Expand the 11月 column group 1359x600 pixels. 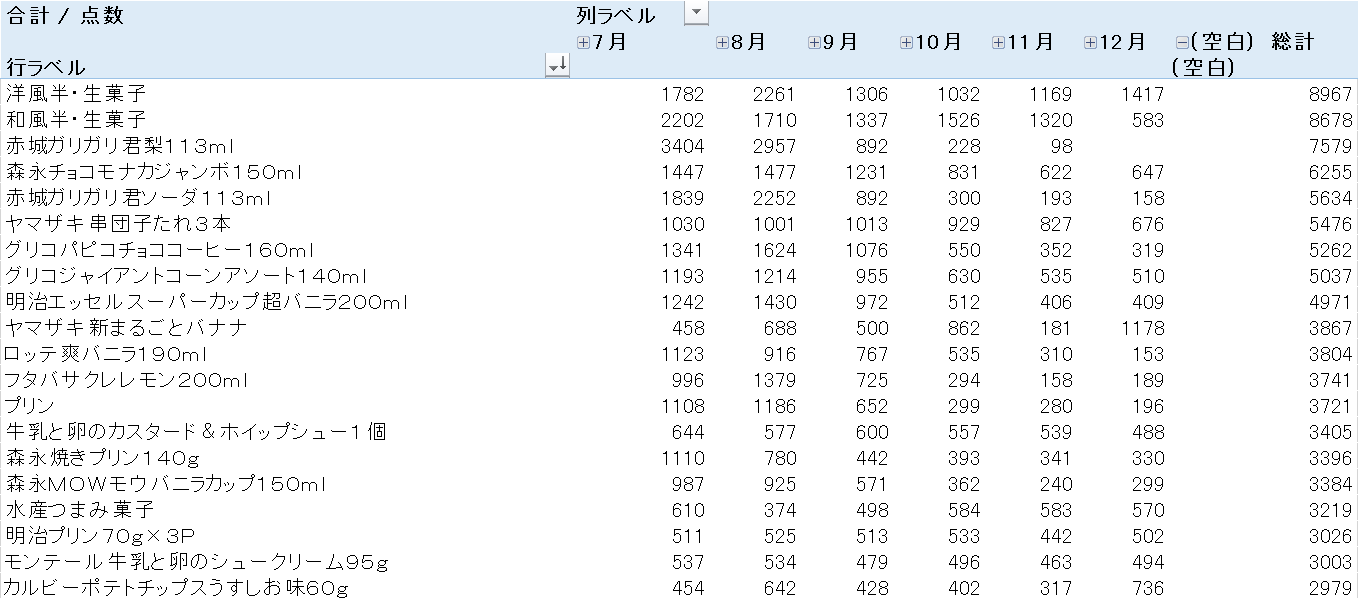[998, 42]
